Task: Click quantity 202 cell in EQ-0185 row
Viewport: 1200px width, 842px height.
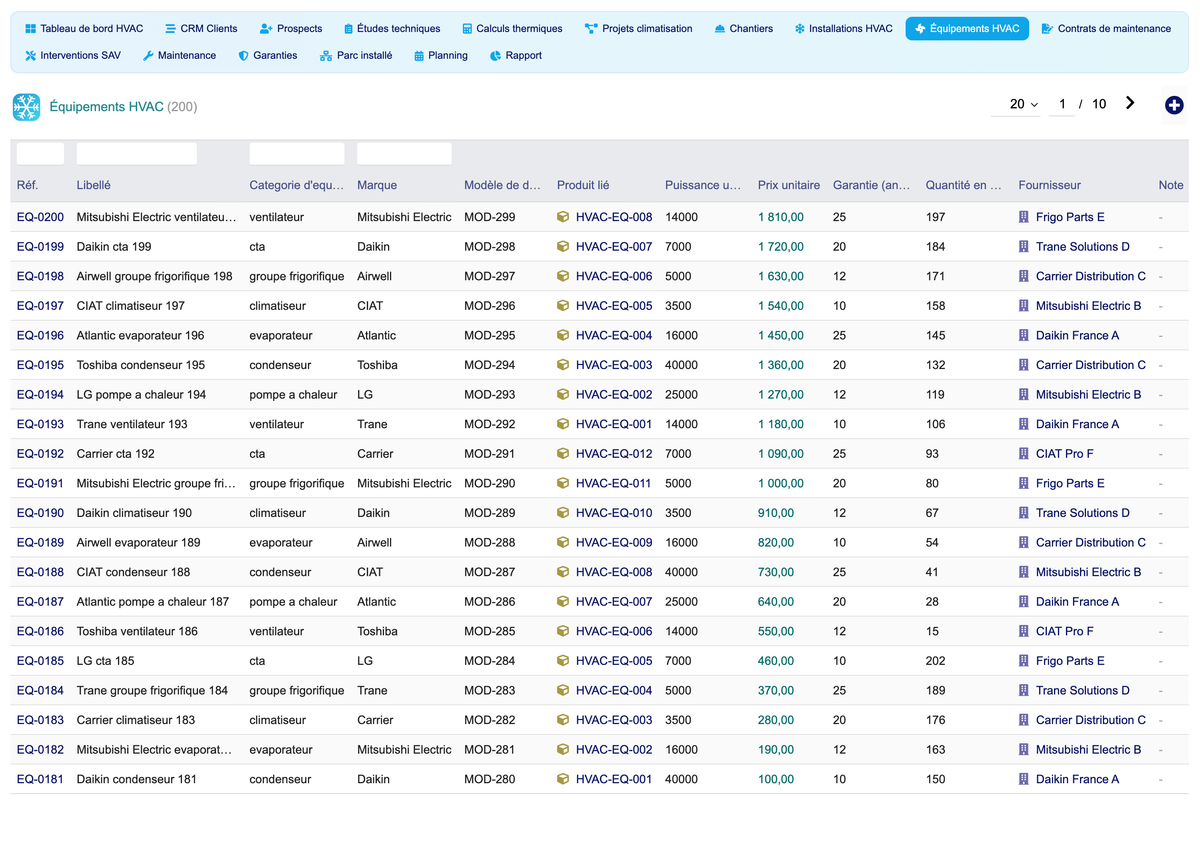Action: [936, 661]
